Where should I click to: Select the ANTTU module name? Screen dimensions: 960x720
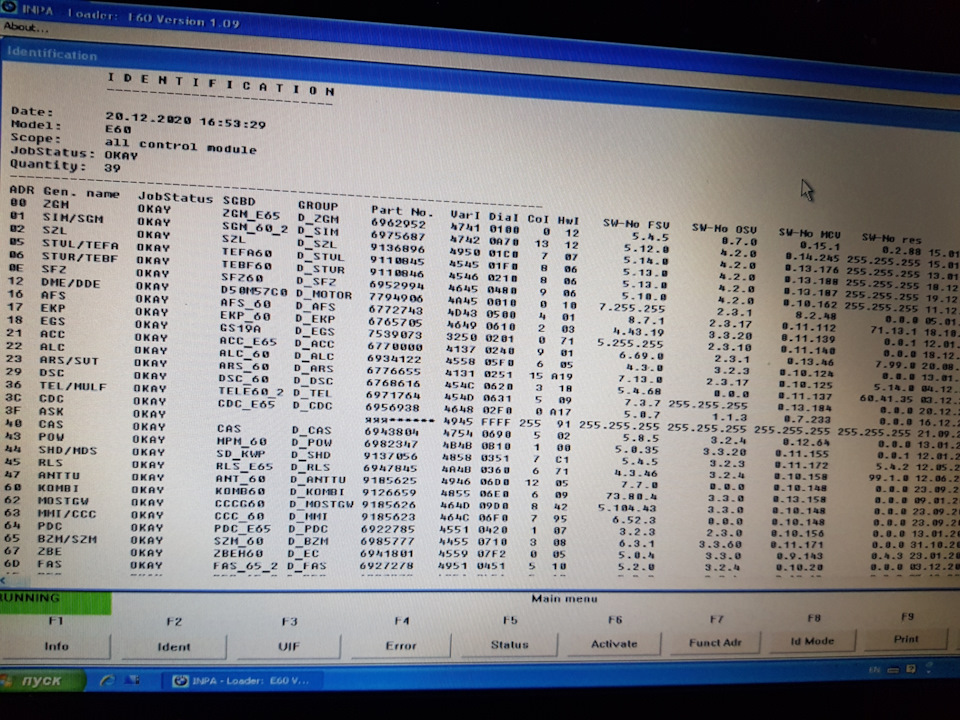(58, 475)
